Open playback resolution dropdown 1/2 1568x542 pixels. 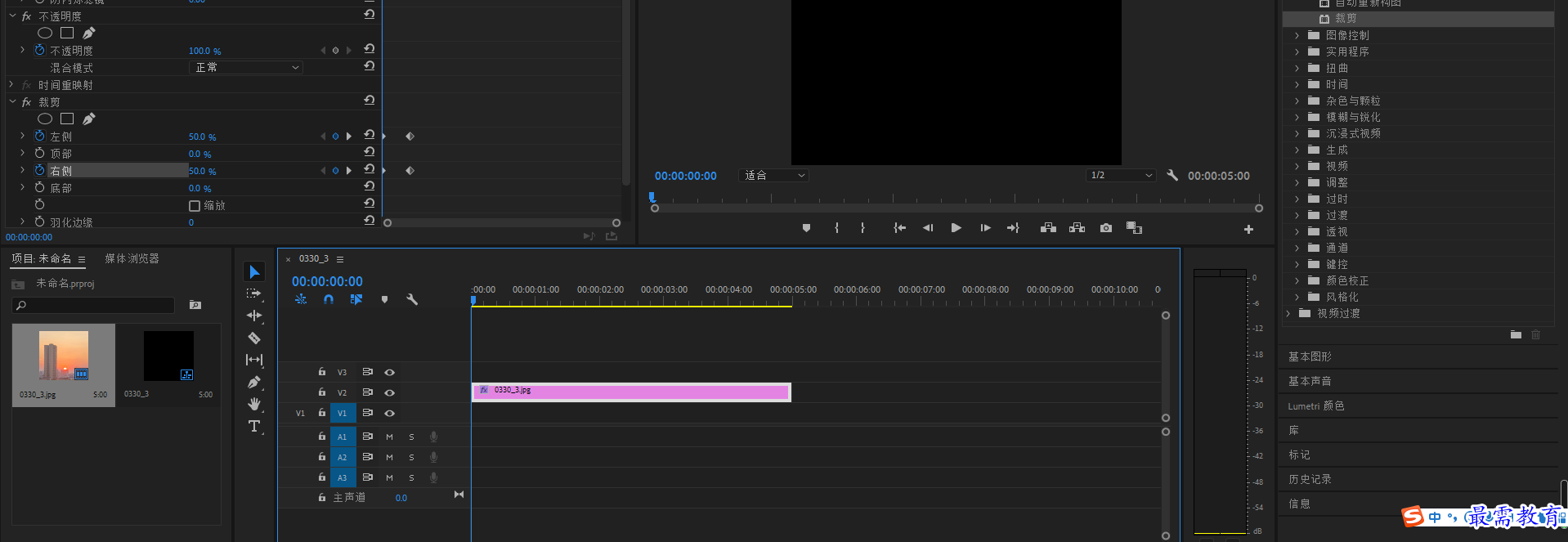pos(1121,175)
